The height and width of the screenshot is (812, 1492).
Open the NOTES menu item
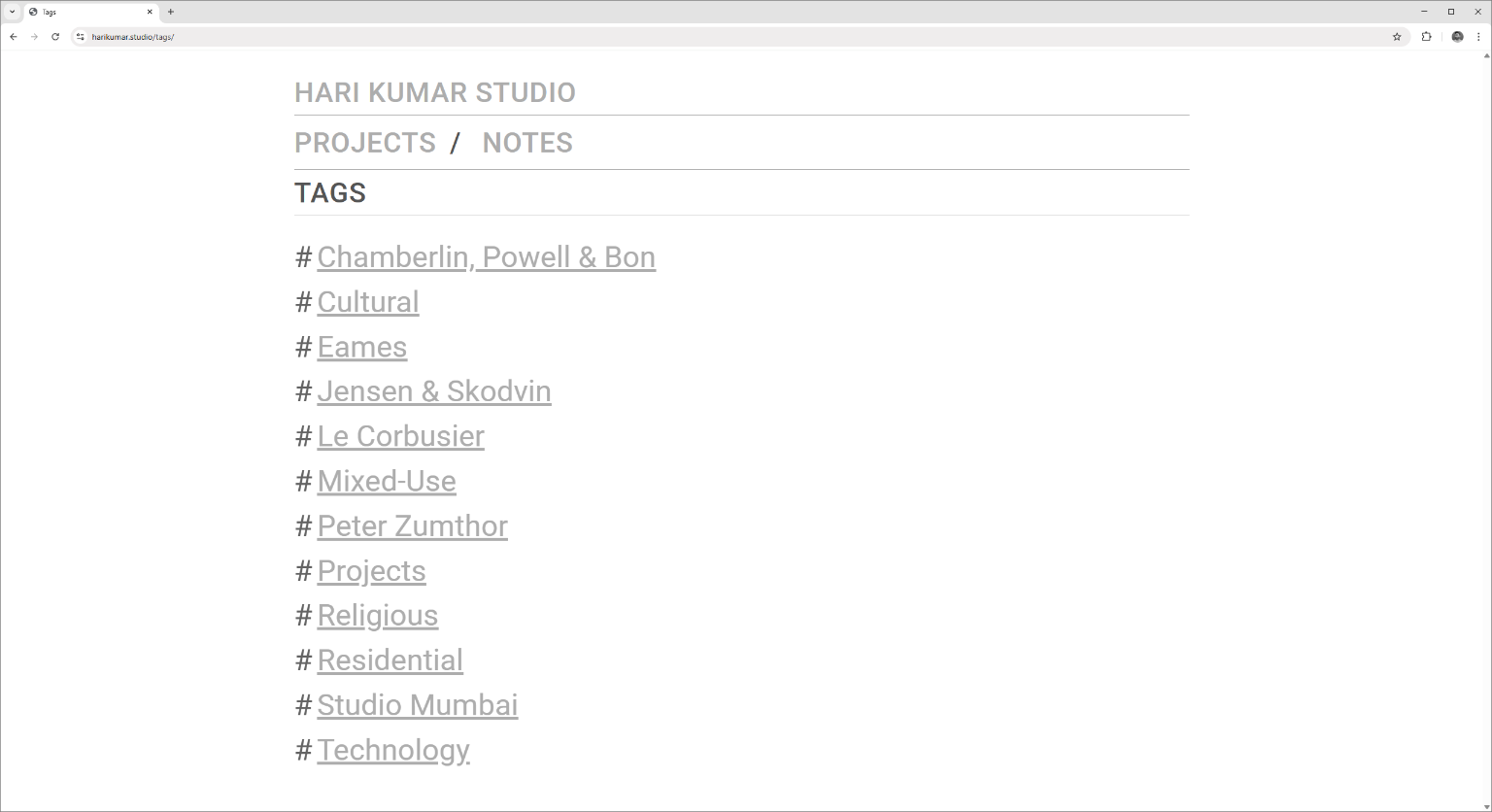[x=527, y=143]
